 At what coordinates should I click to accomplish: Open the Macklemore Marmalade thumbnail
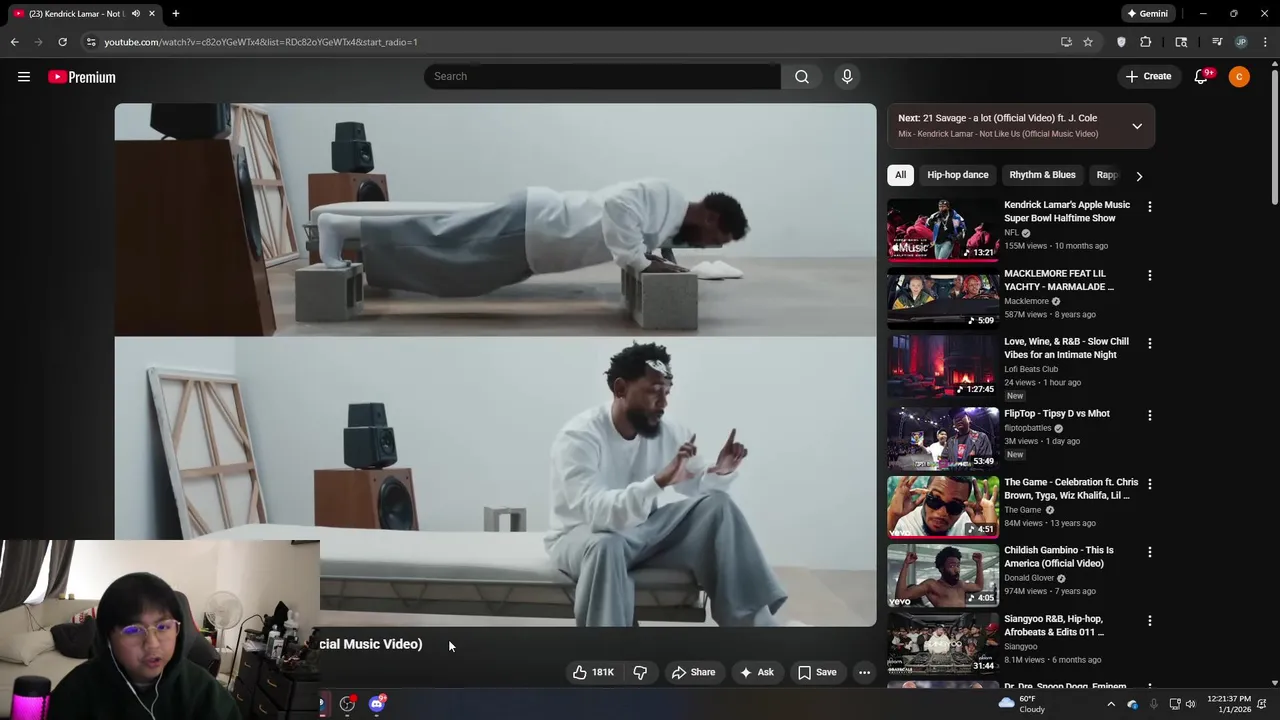tap(942, 297)
